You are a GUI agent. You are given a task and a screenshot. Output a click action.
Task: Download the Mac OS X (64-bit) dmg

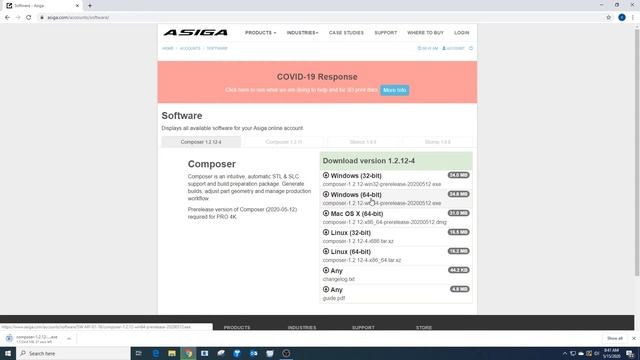[x=396, y=218]
